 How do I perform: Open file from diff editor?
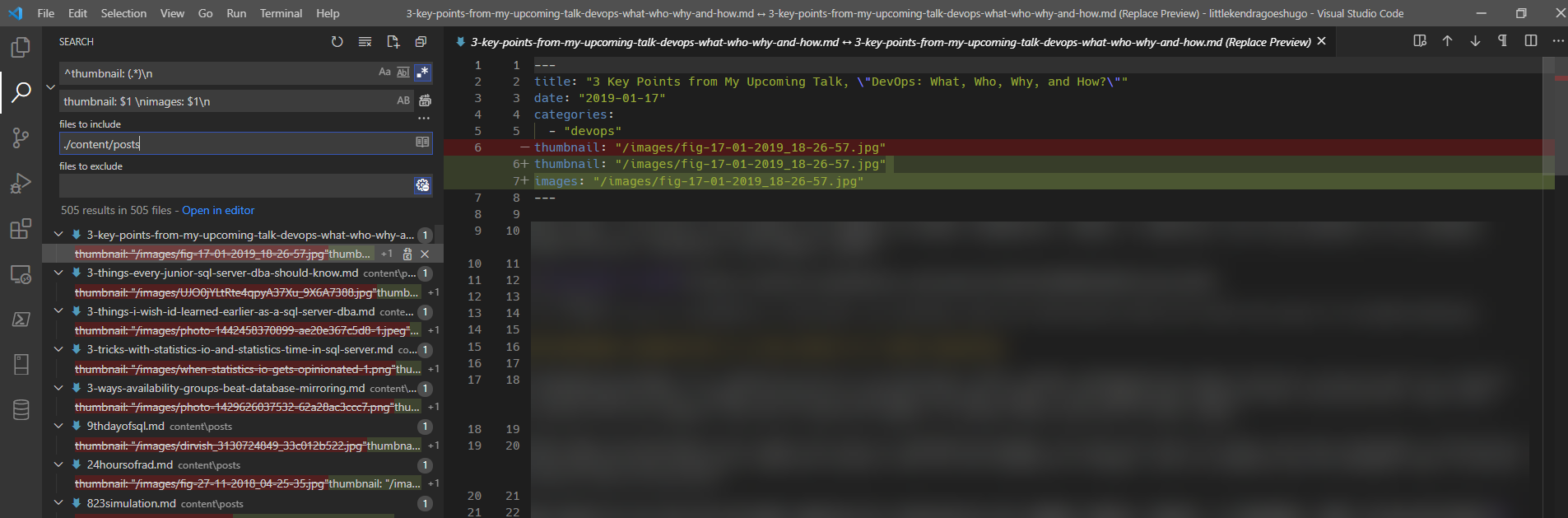point(1420,41)
